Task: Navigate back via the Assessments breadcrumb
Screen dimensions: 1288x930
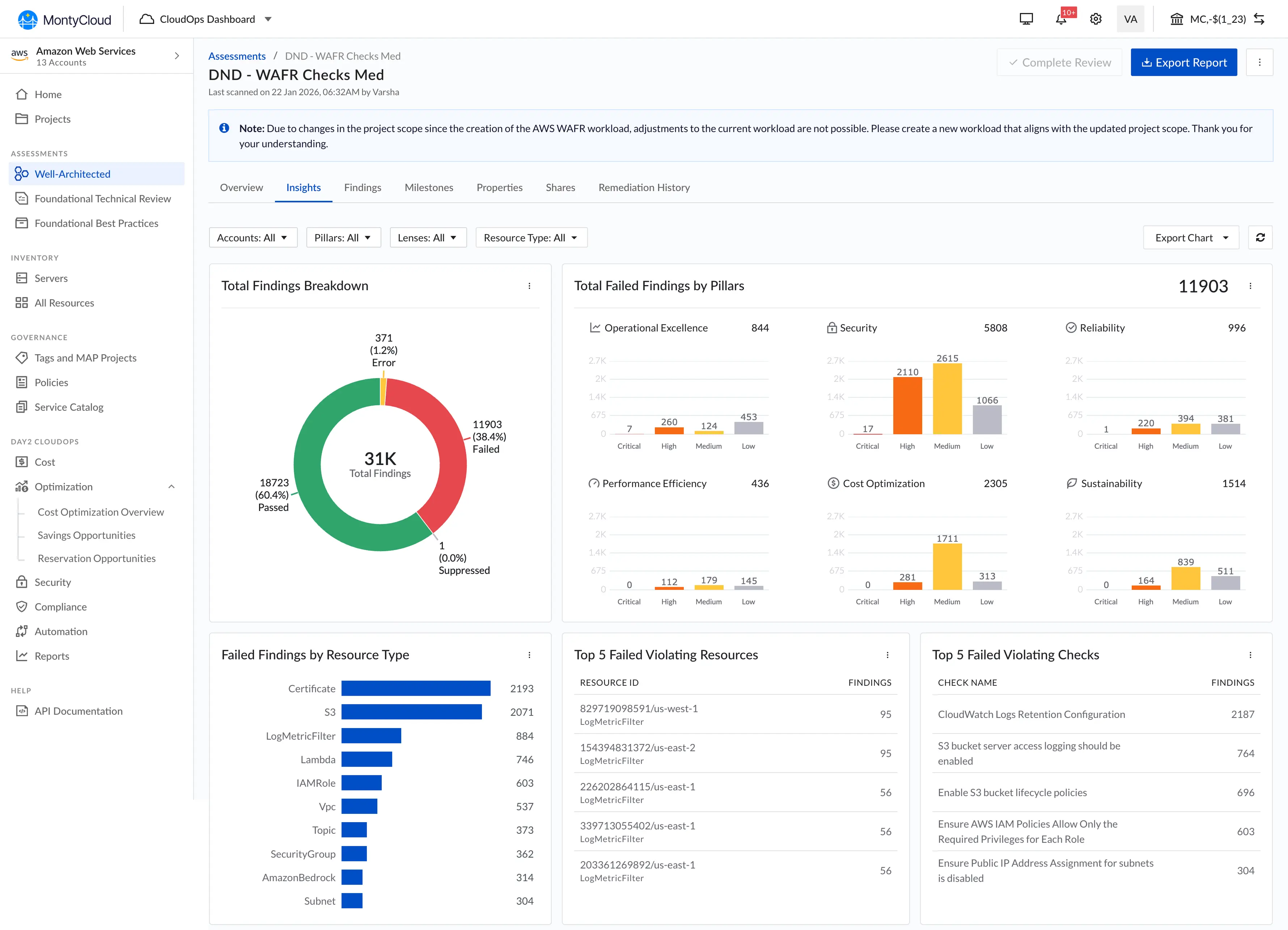Action: [x=237, y=56]
